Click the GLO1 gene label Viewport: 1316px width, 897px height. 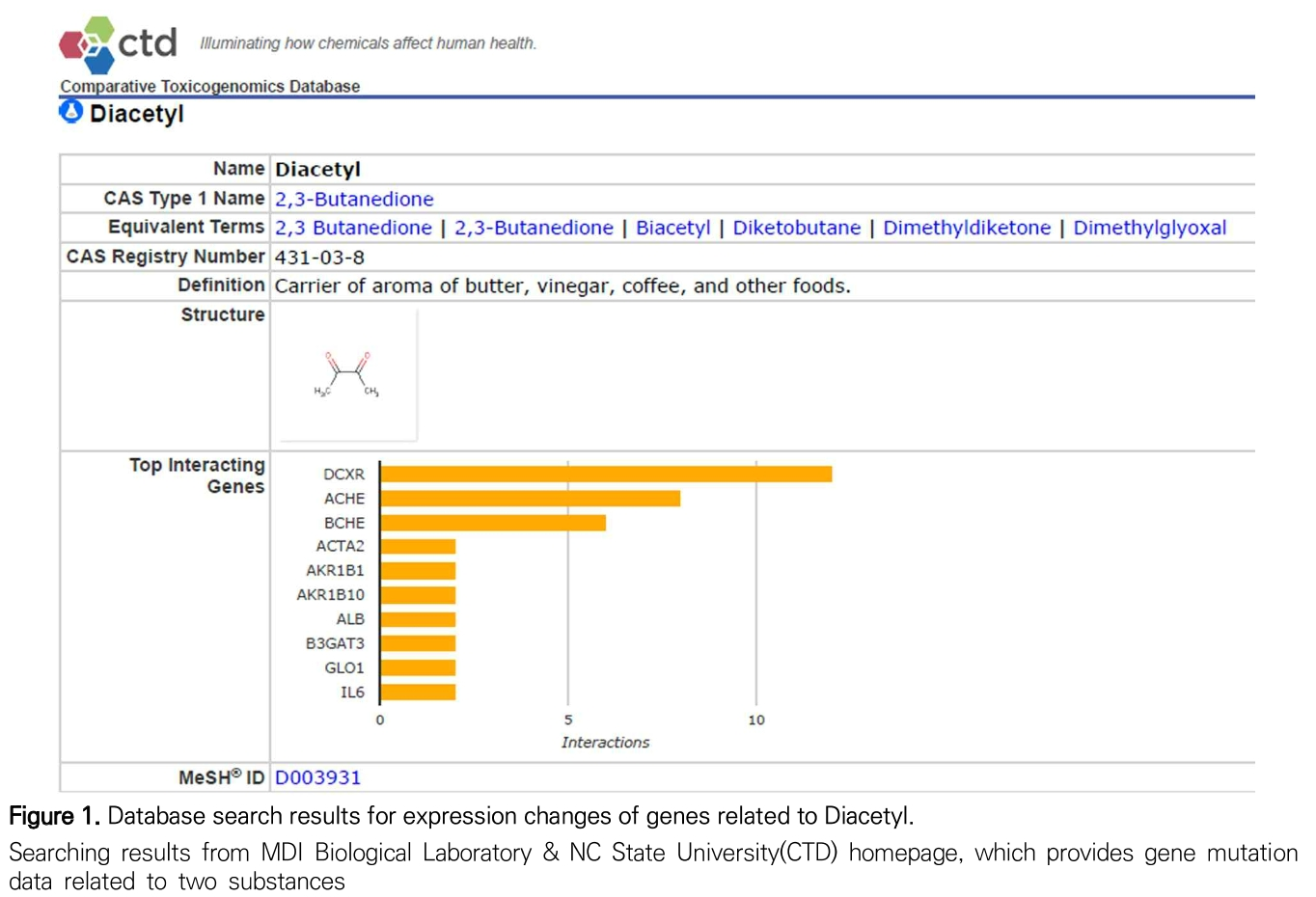pos(344,667)
